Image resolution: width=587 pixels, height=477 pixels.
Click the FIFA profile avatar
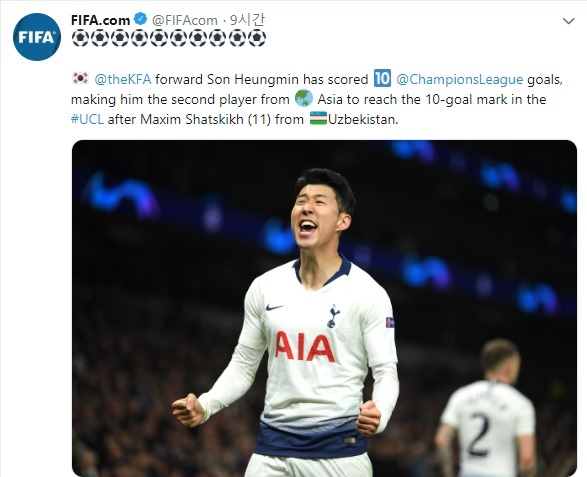(37, 37)
